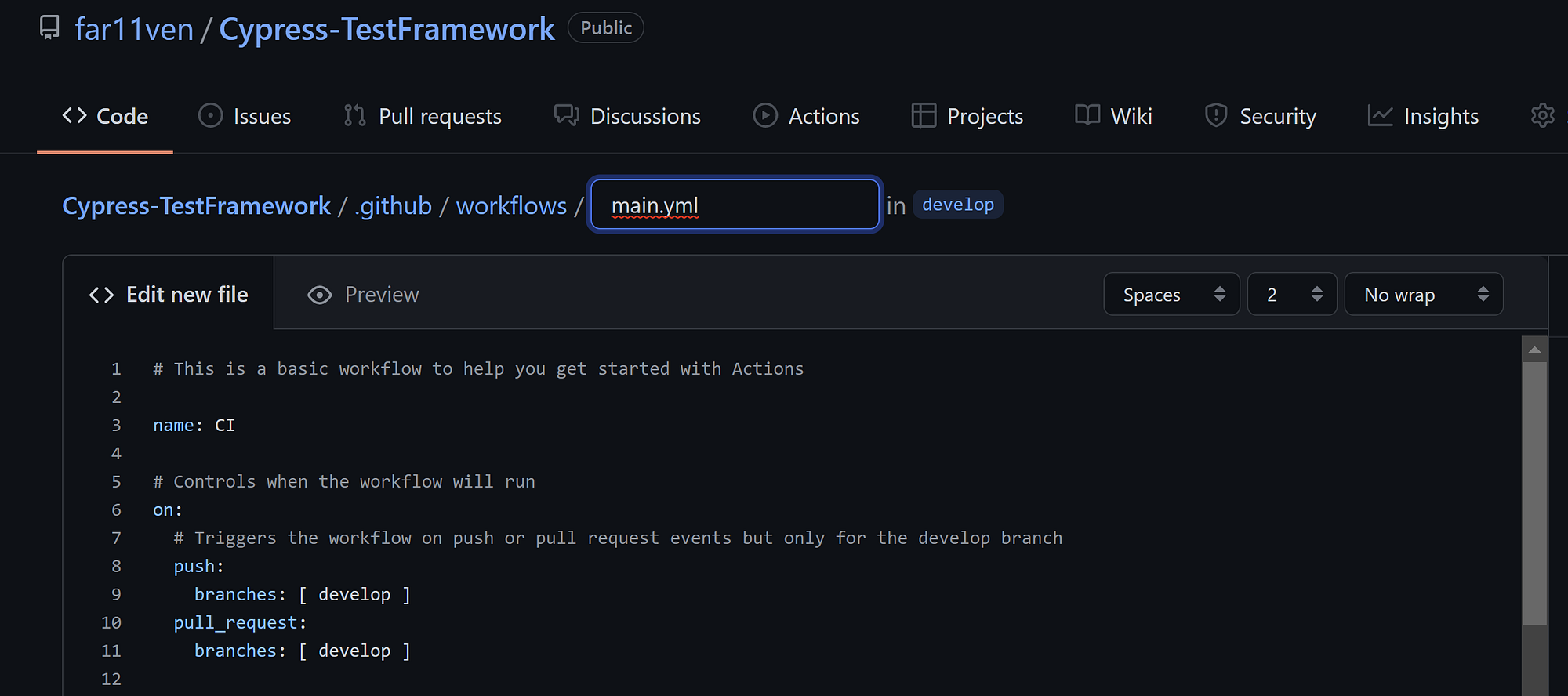Open the Code tab

tap(105, 116)
